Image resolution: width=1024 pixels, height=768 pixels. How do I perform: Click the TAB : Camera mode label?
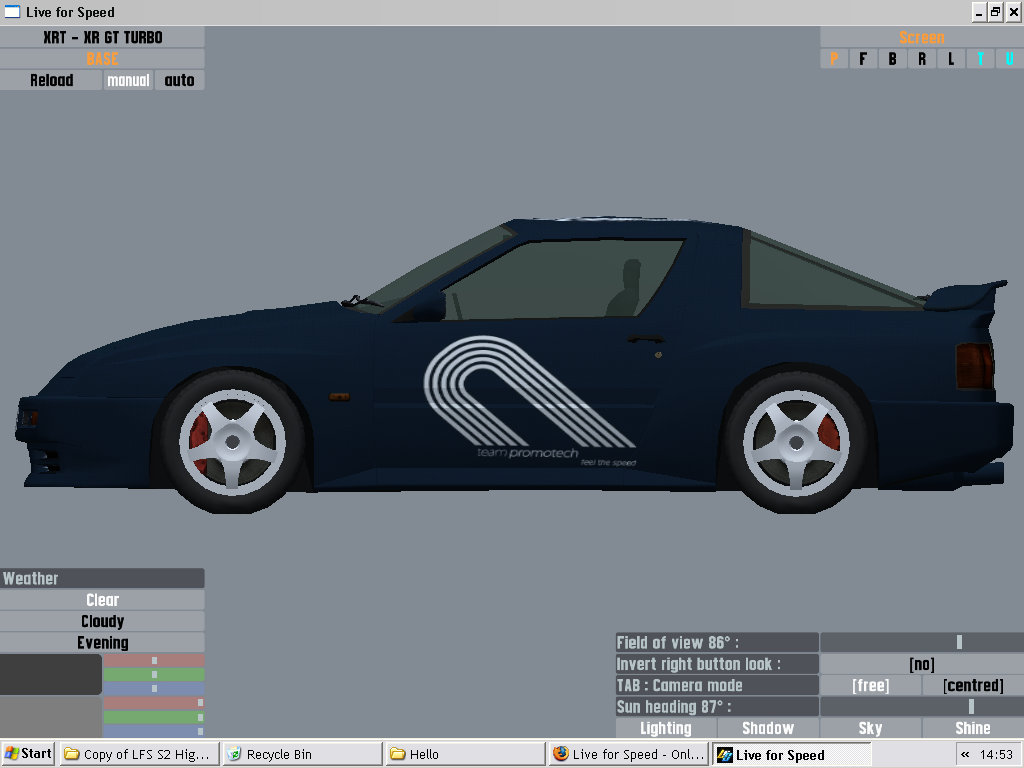coord(717,685)
